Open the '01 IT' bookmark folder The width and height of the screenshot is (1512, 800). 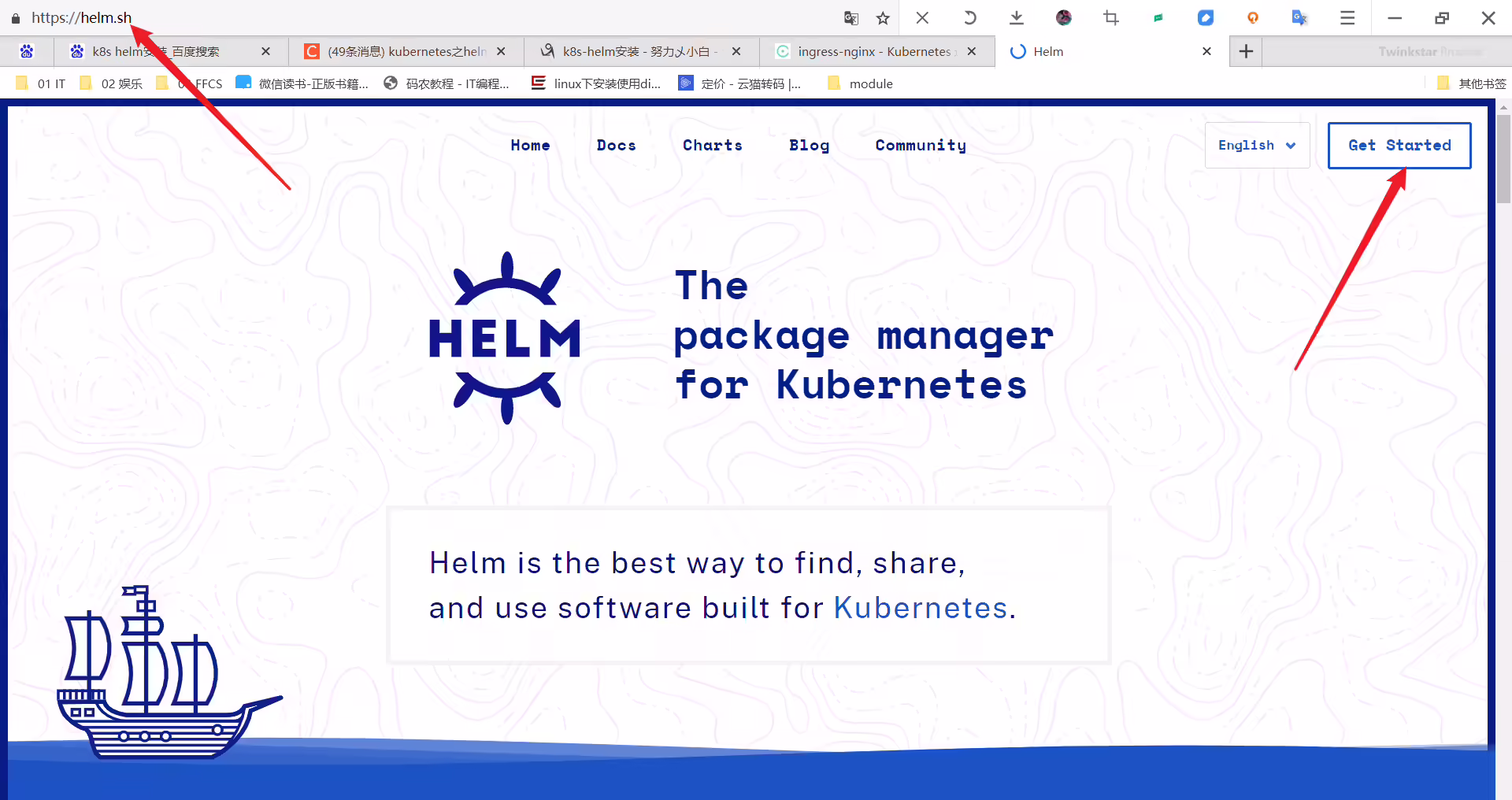41,83
